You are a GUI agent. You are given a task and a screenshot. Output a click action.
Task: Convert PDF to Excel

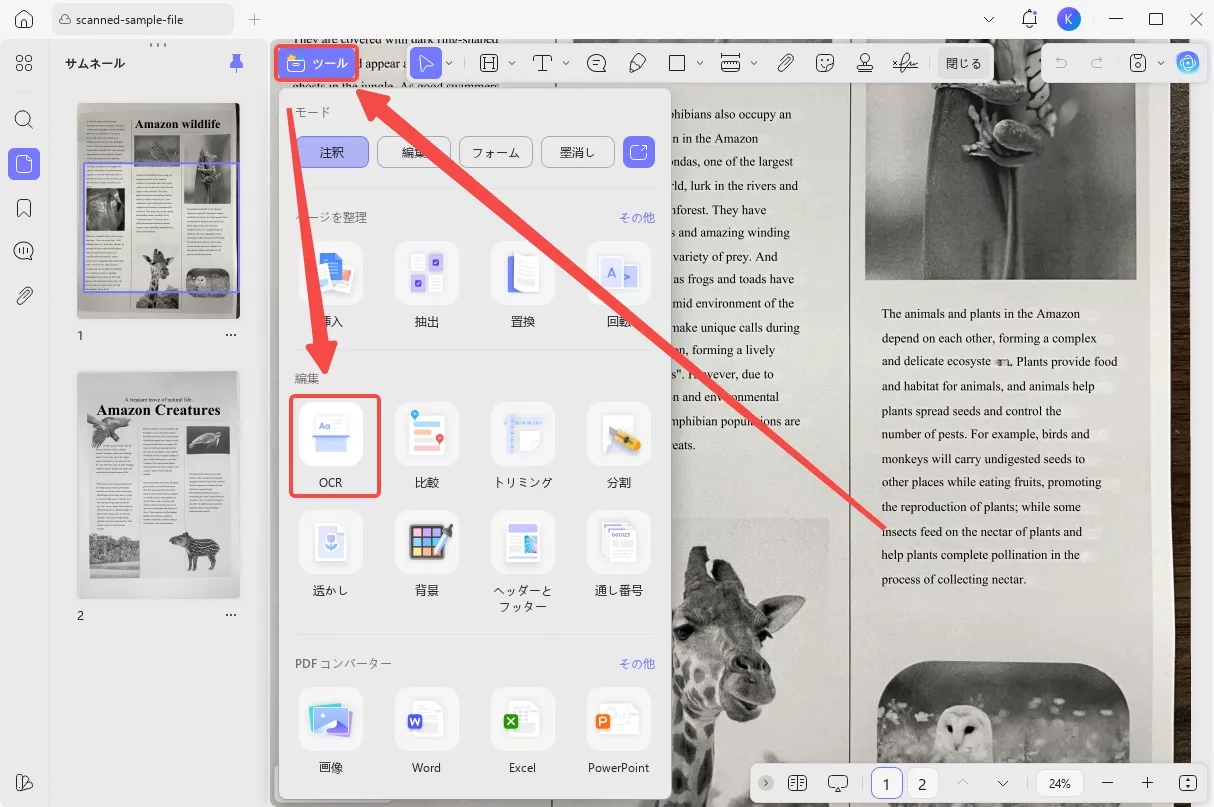(x=523, y=732)
